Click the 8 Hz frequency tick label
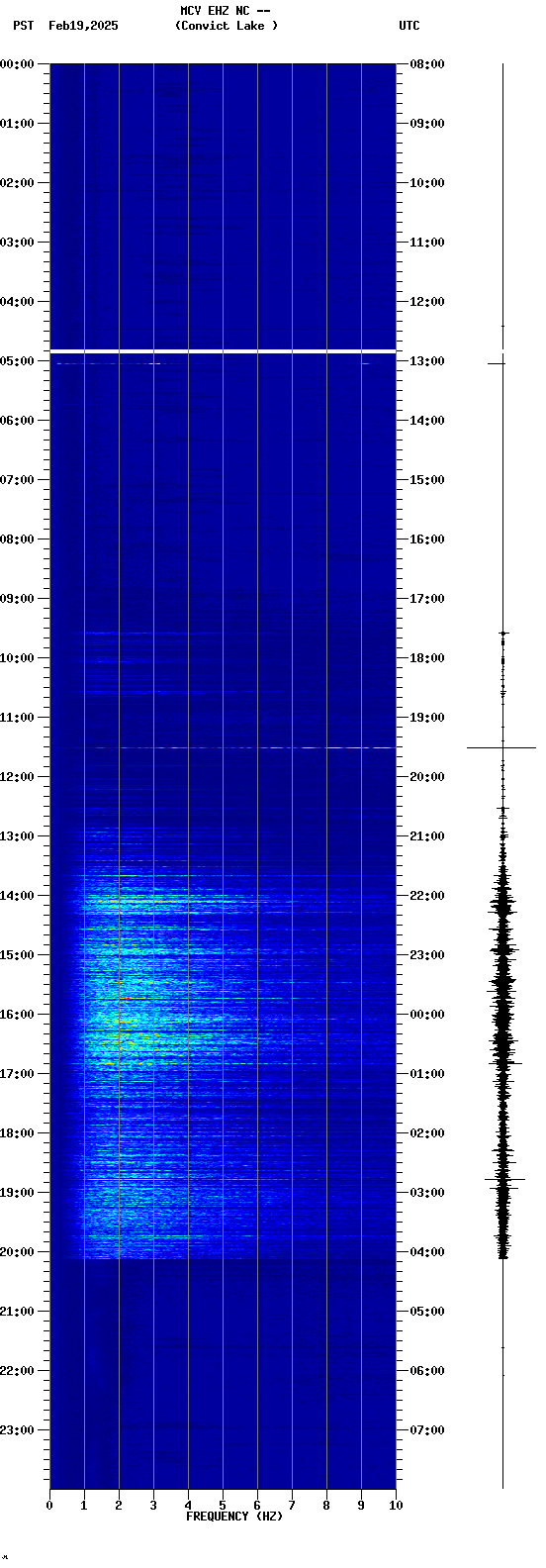The image size is (546, 1568). pos(326,1506)
